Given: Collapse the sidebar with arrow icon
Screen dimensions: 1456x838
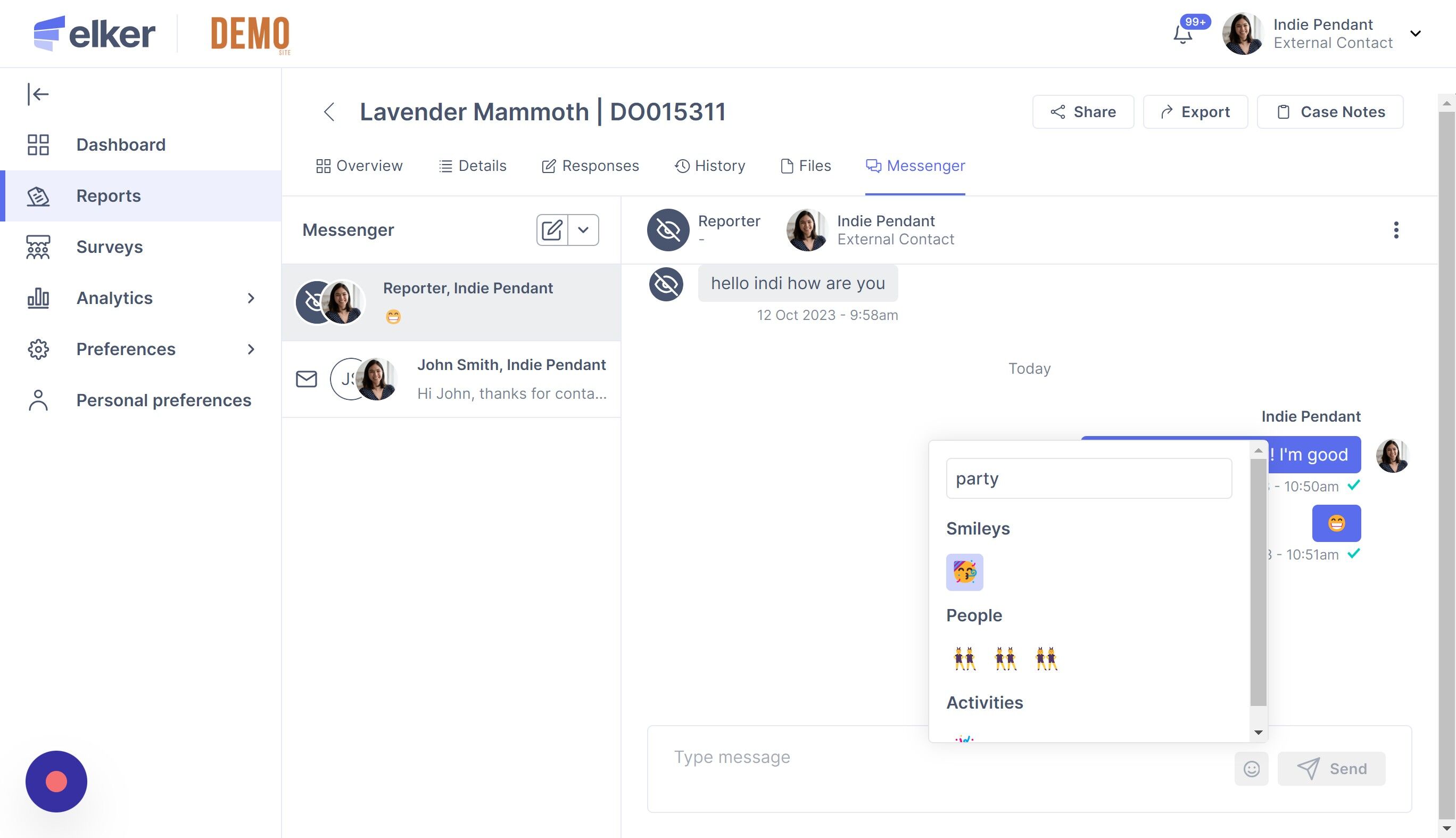Looking at the screenshot, I should click(x=38, y=94).
